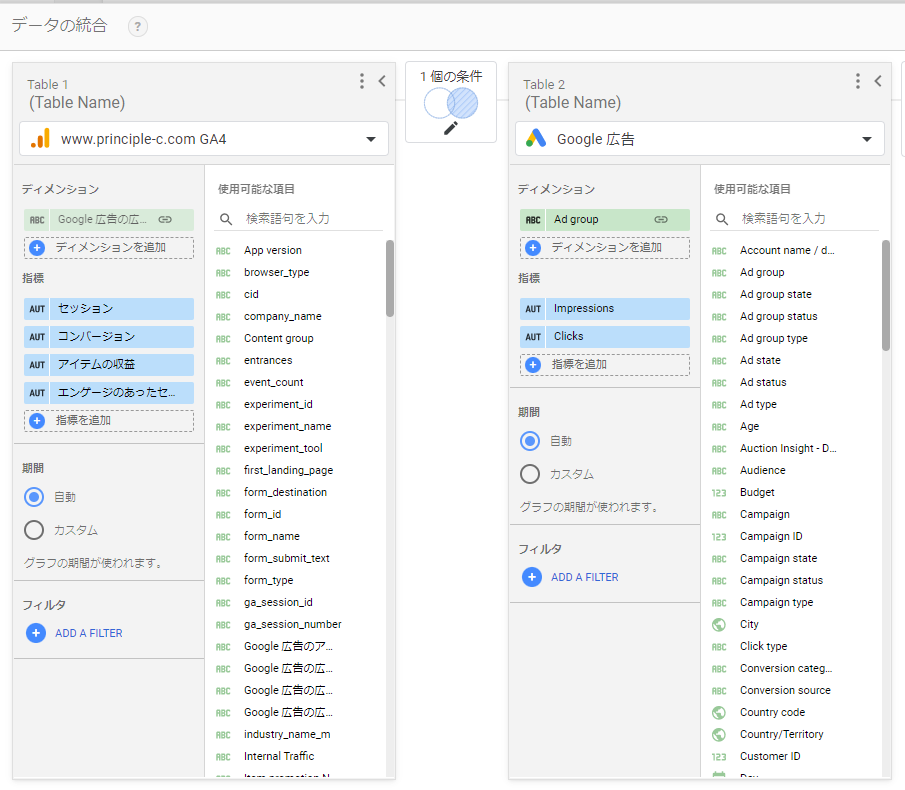Select browser_type field in Table 1 list
The width and height of the screenshot is (905, 790).
pos(276,272)
